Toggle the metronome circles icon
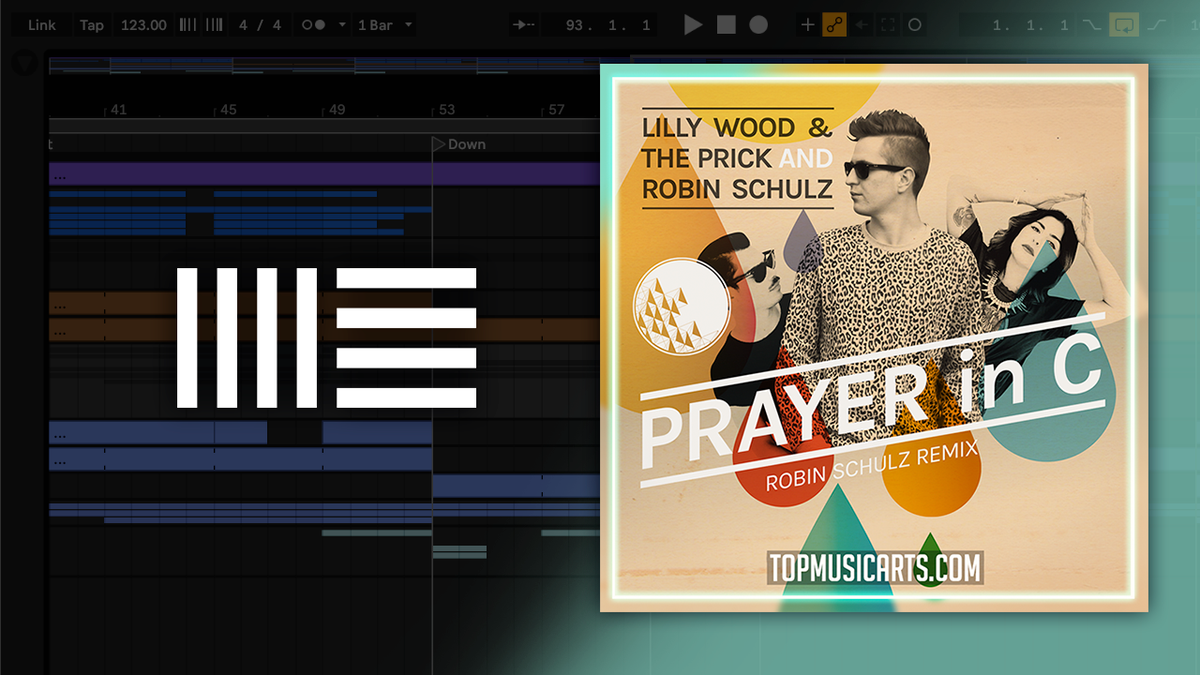The image size is (1200, 675). [313, 25]
